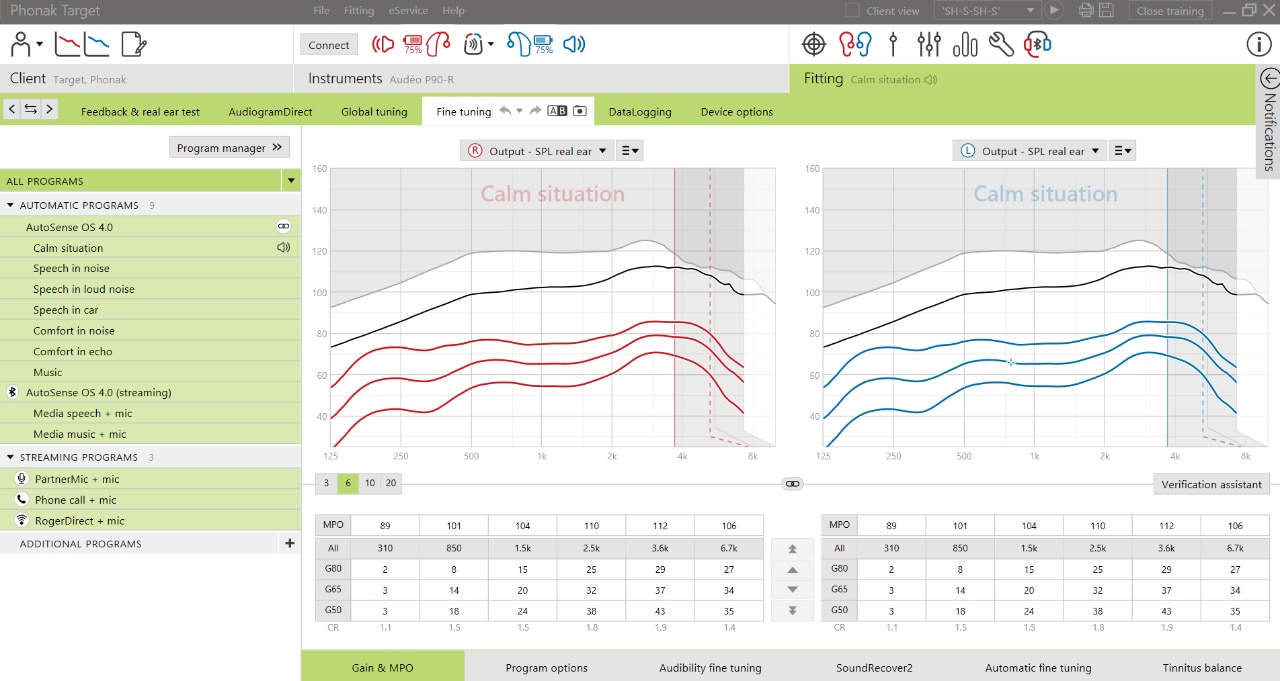Image resolution: width=1280 pixels, height=681 pixels.
Task: Open the wrench tools icon
Action: pos(1002,43)
